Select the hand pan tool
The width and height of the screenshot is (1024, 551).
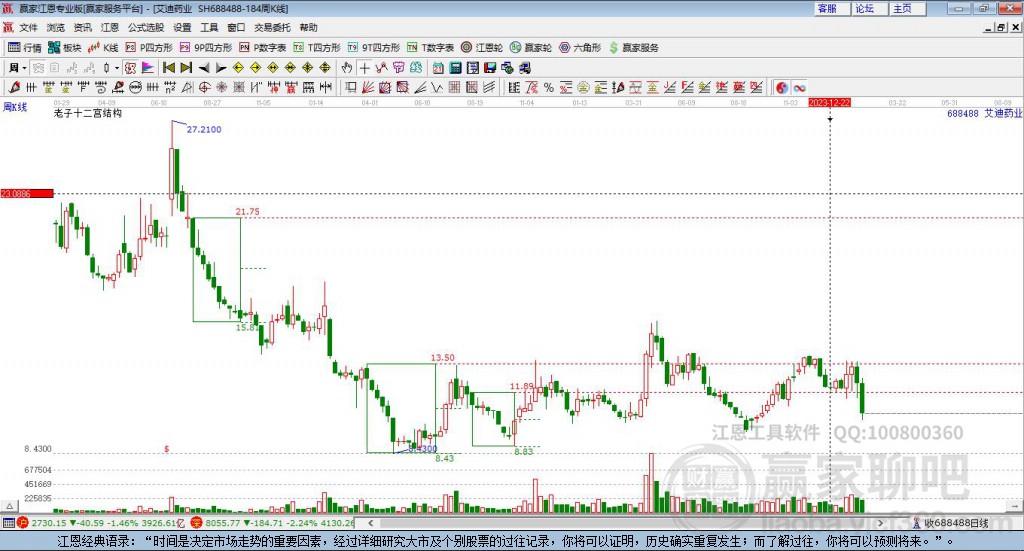point(347,68)
